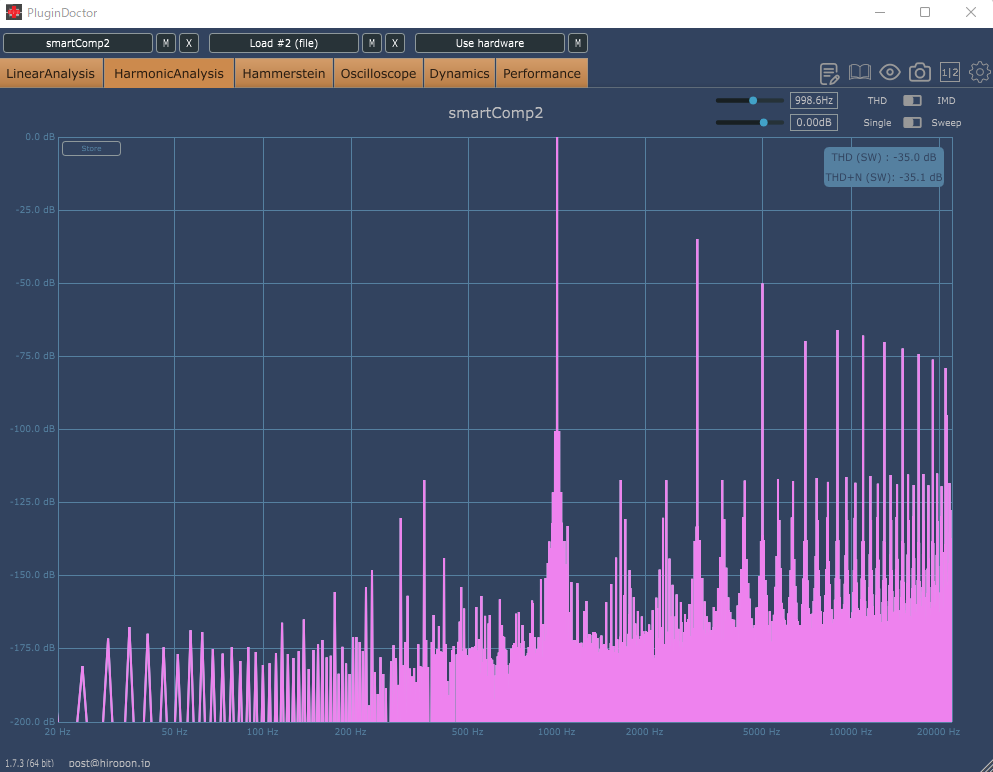Take a snapshot with camera icon
This screenshot has width=993, height=772.
click(x=920, y=73)
